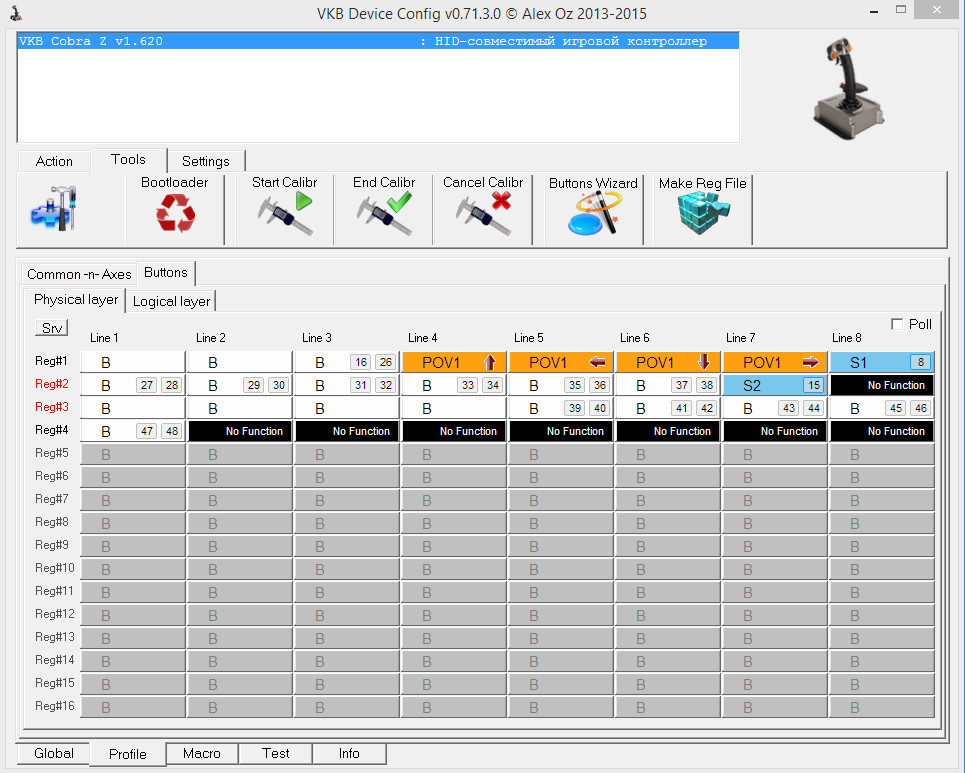Launch the Buttons Wizard magic wand icon
This screenshot has width=965, height=773.
pos(594,213)
